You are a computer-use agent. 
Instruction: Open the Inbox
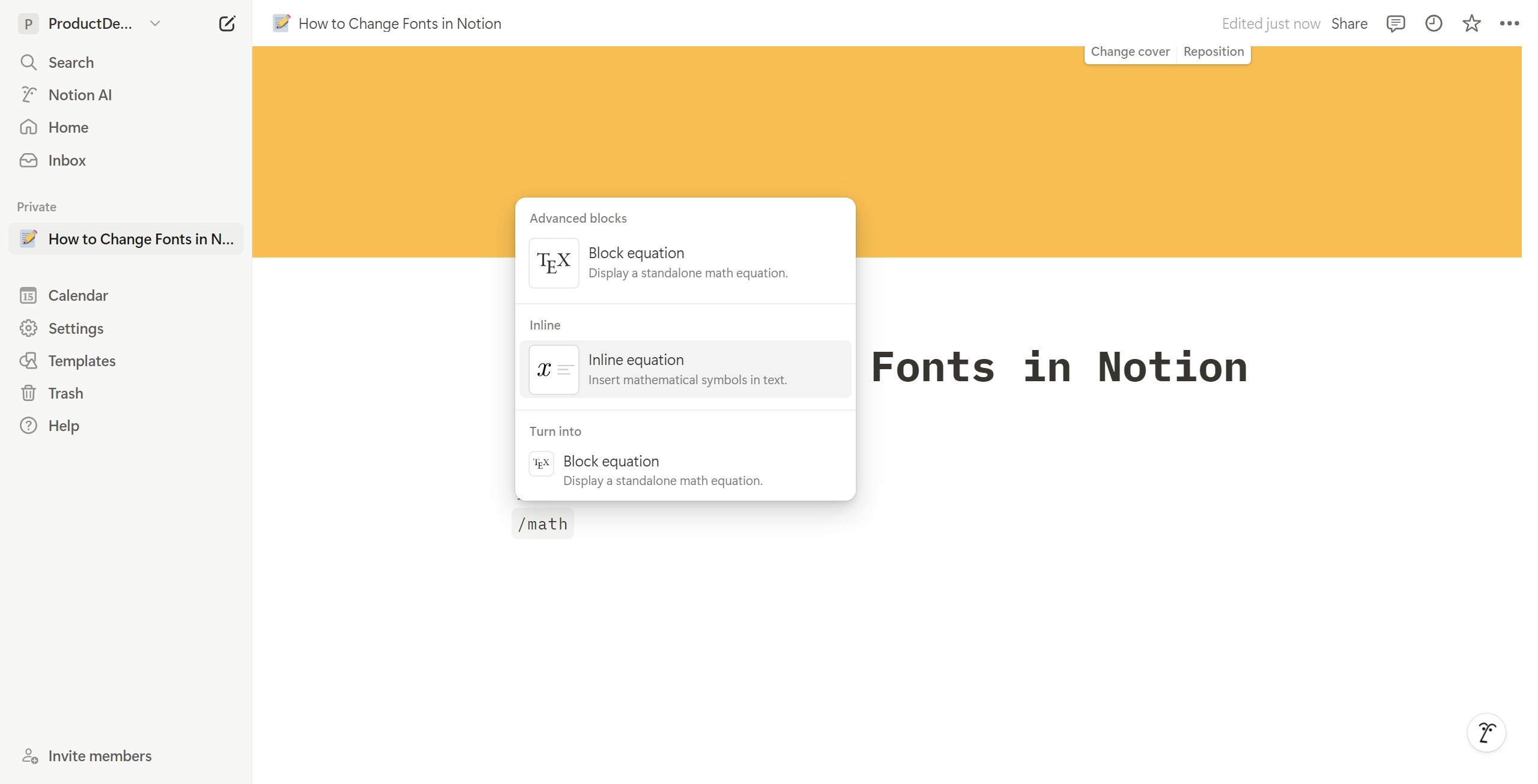126,160
